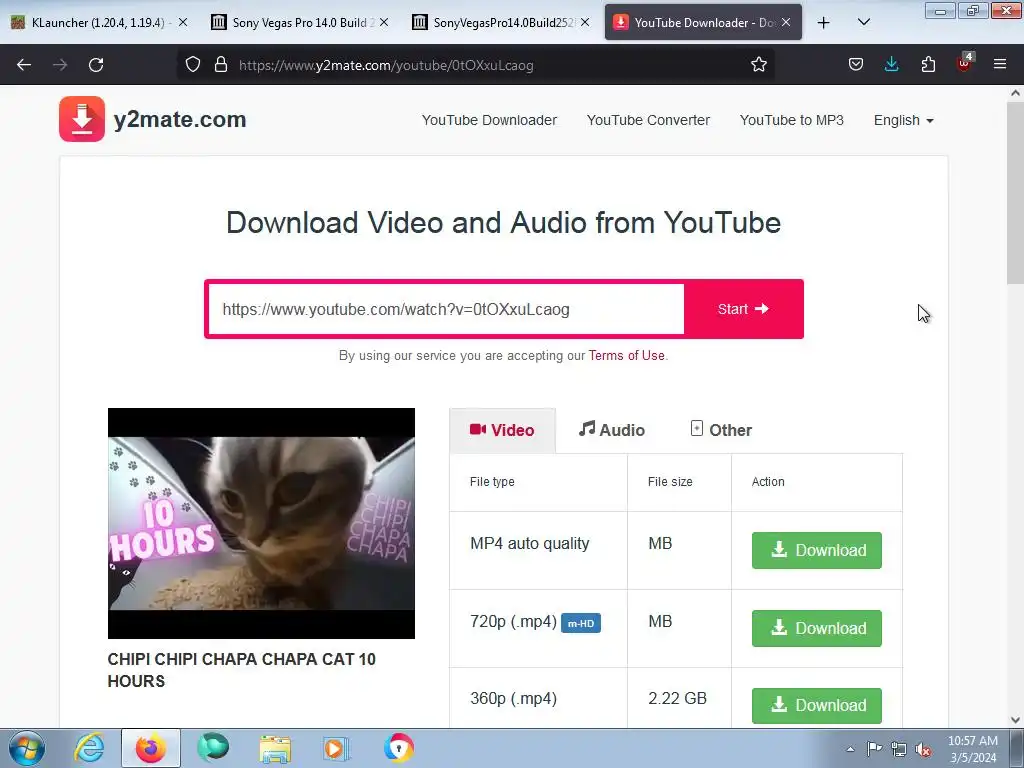Image resolution: width=1024 pixels, height=768 pixels.
Task: Open the extensions puzzle piece icon
Action: pyautogui.click(x=928, y=65)
